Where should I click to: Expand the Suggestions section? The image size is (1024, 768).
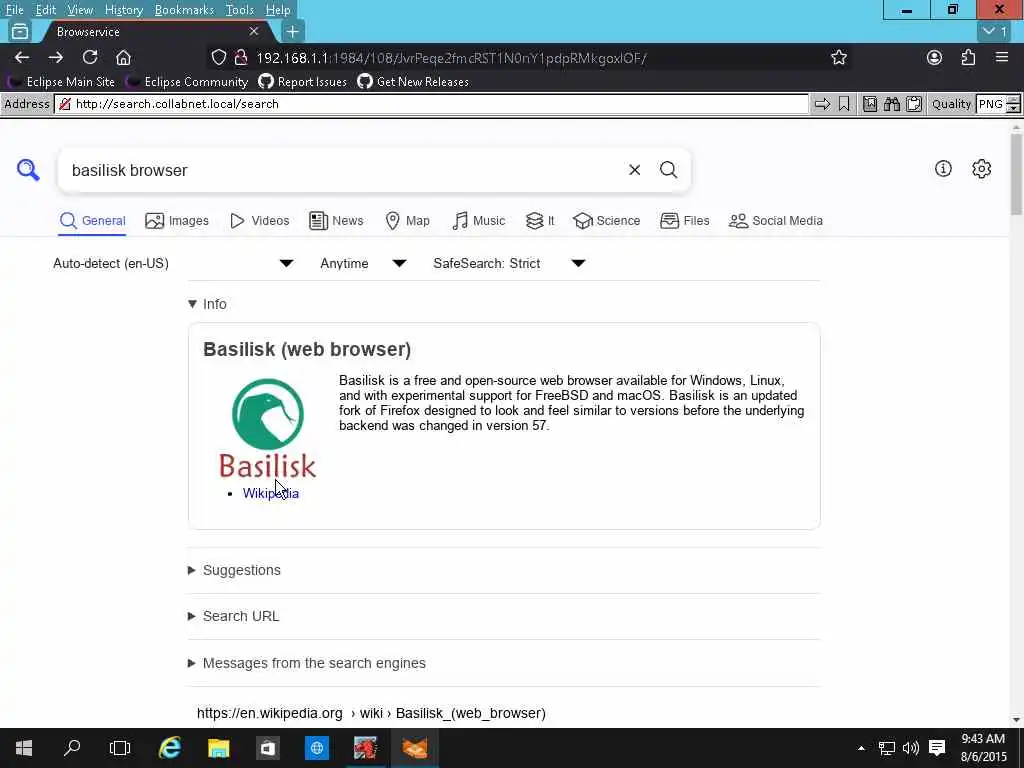click(234, 570)
